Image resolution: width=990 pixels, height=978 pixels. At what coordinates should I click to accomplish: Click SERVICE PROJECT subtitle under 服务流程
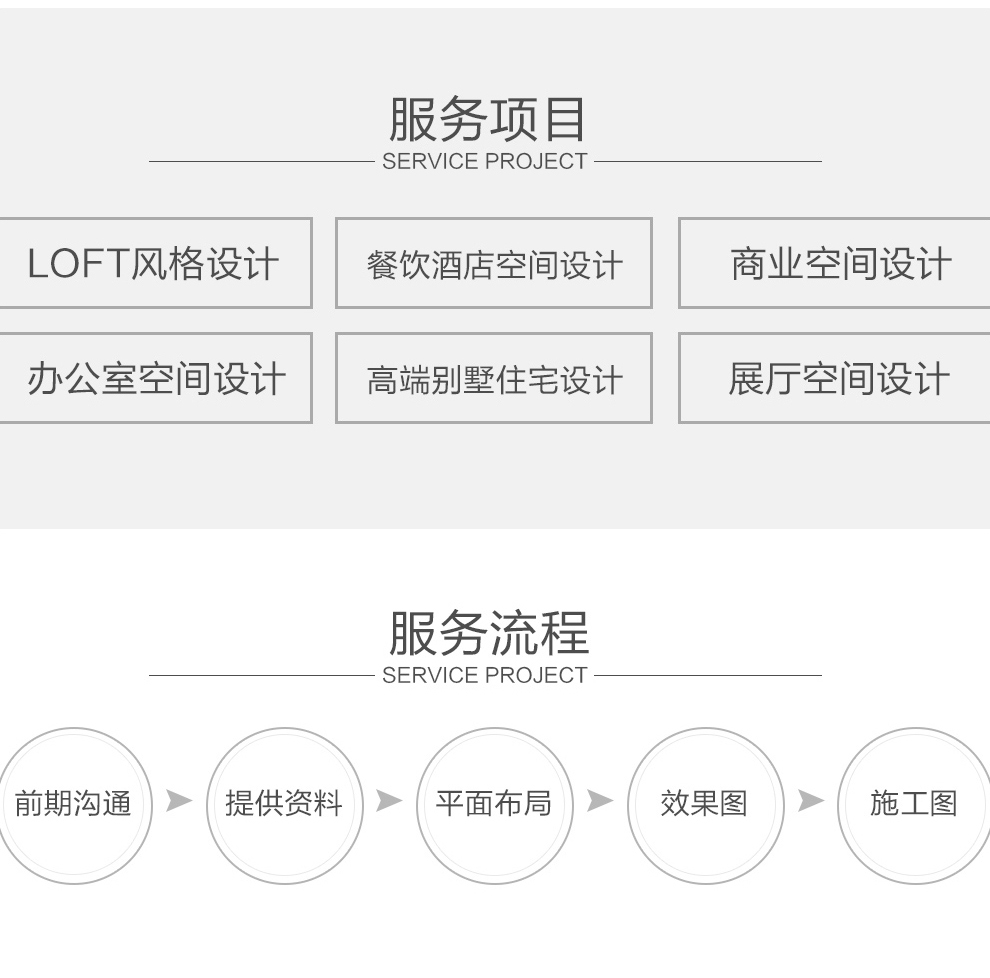coord(485,676)
